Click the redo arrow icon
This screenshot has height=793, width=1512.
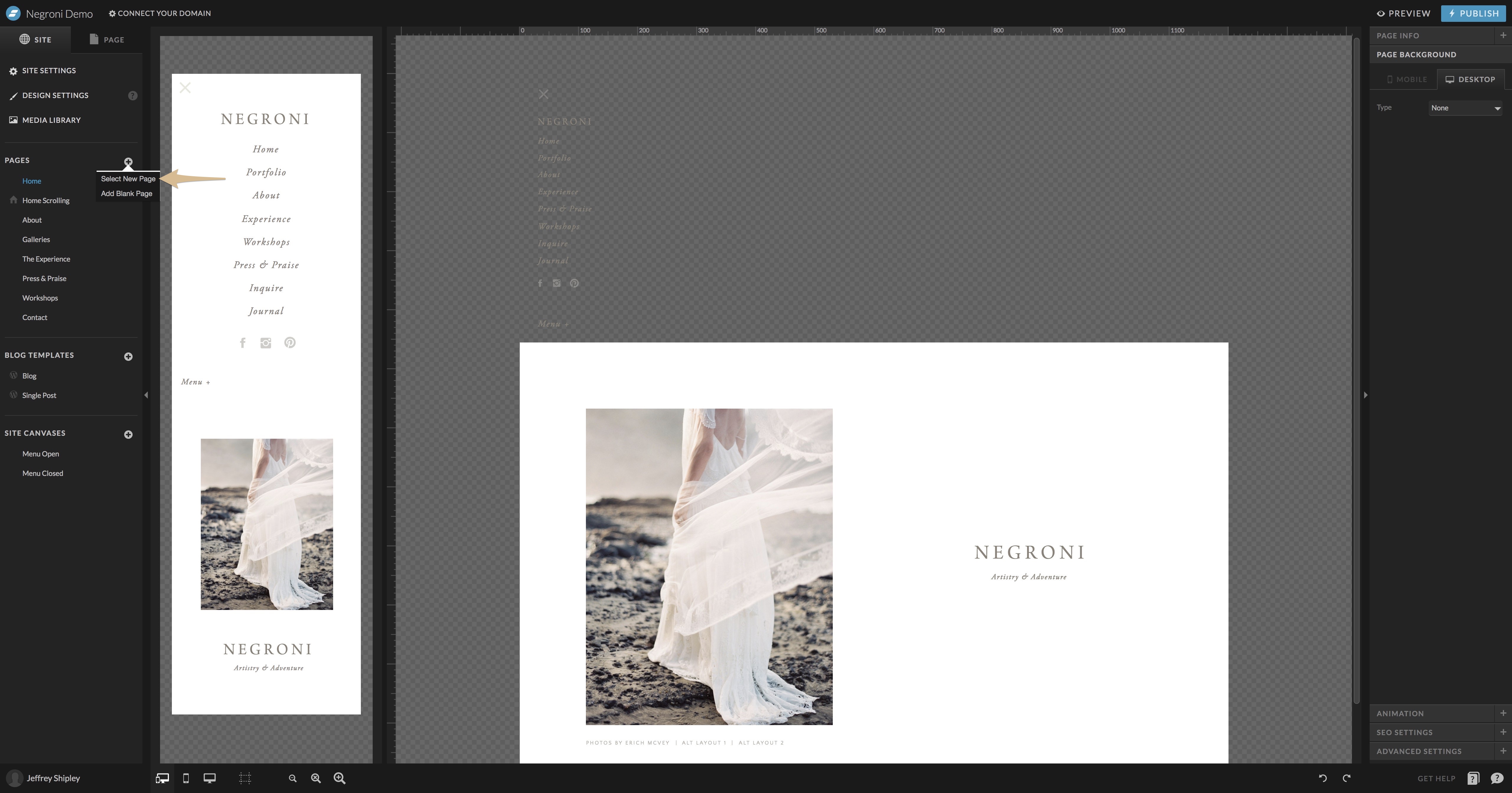(x=1347, y=778)
